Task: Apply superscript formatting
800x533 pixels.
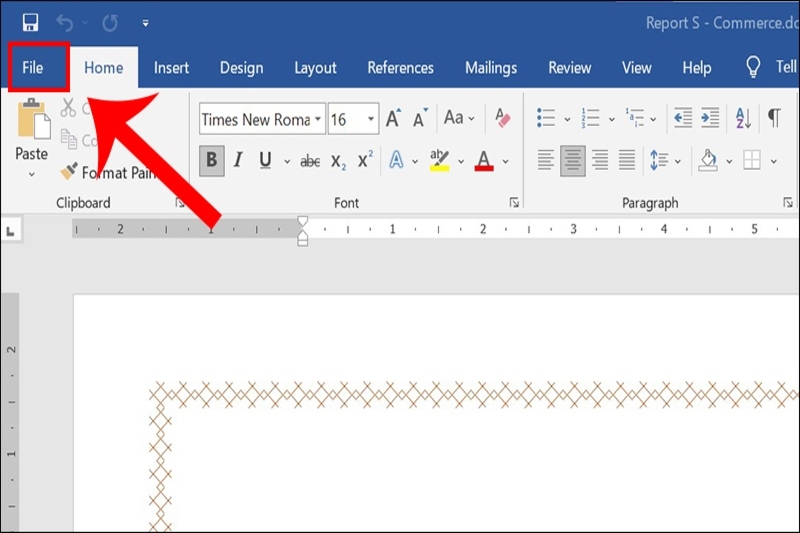Action: 365,160
